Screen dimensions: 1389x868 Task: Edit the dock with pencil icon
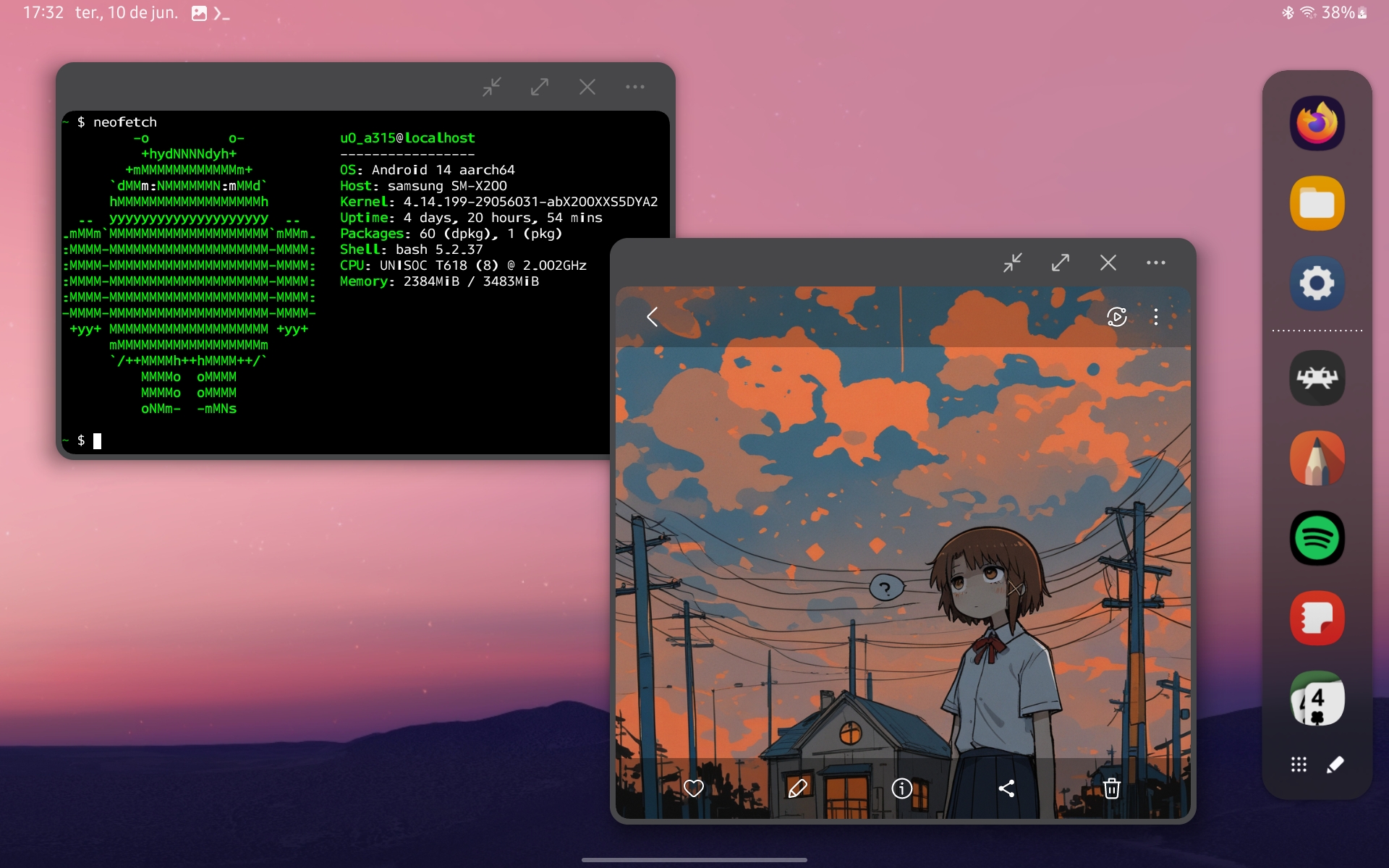[x=1335, y=765]
